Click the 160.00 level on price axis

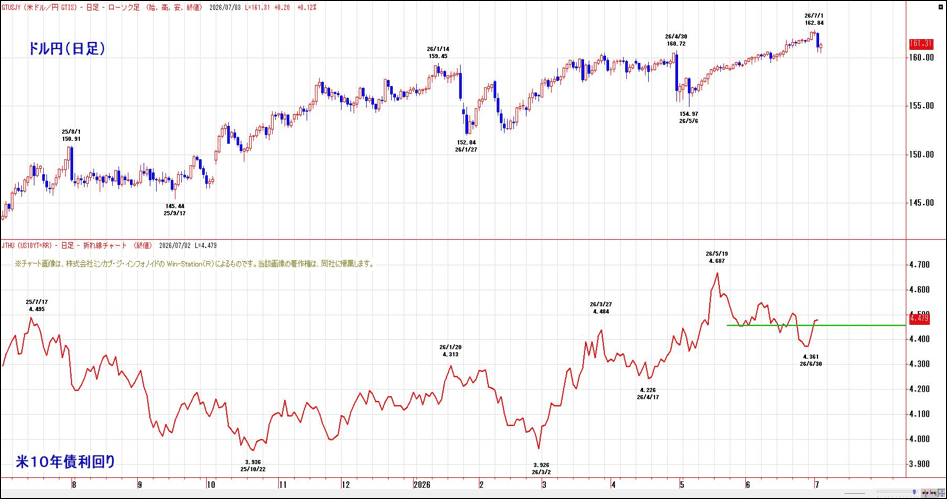(x=922, y=58)
